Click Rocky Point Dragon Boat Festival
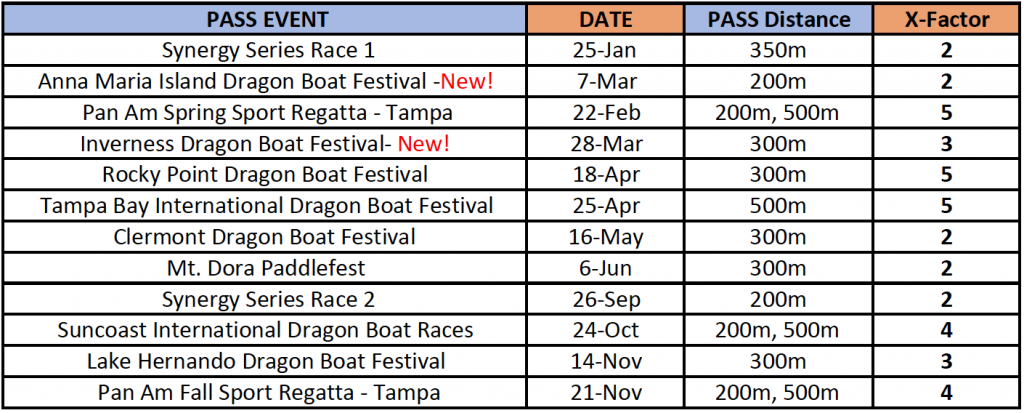 [266, 174]
